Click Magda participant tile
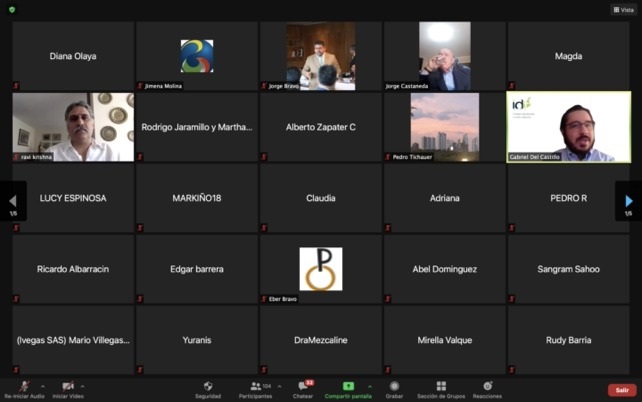The width and height of the screenshot is (642, 402). point(569,56)
